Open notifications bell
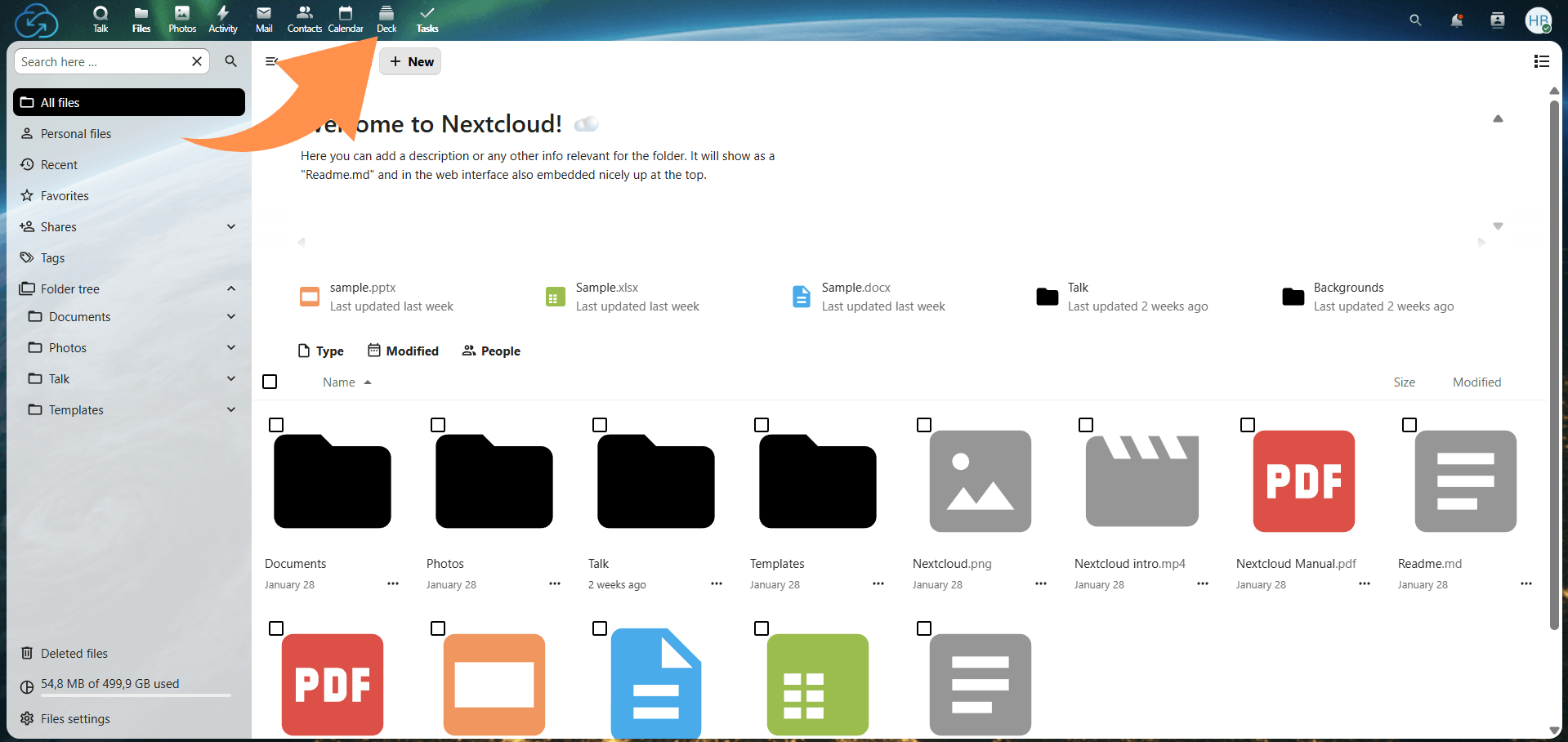Screen dimensions: 1568x742 point(1456,20)
